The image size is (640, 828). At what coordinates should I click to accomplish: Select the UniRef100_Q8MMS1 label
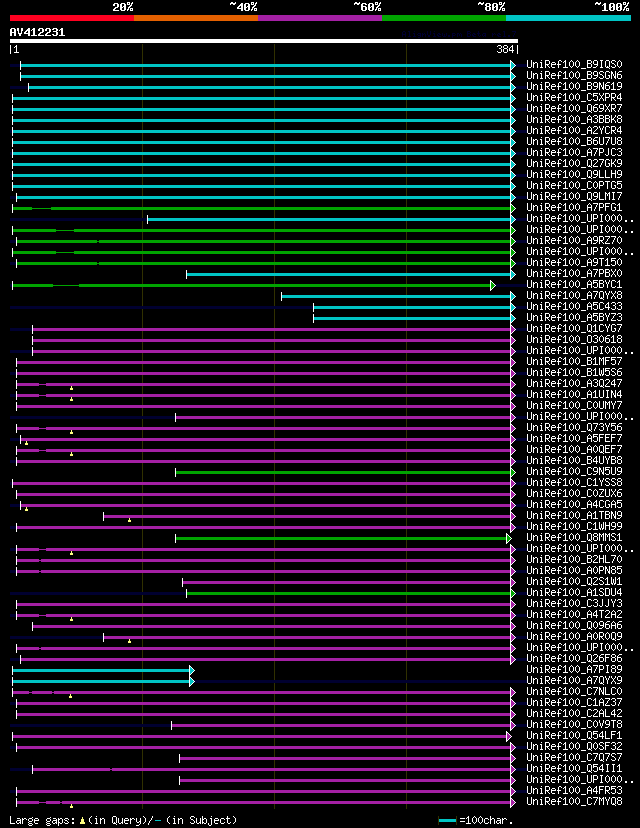coord(574,538)
